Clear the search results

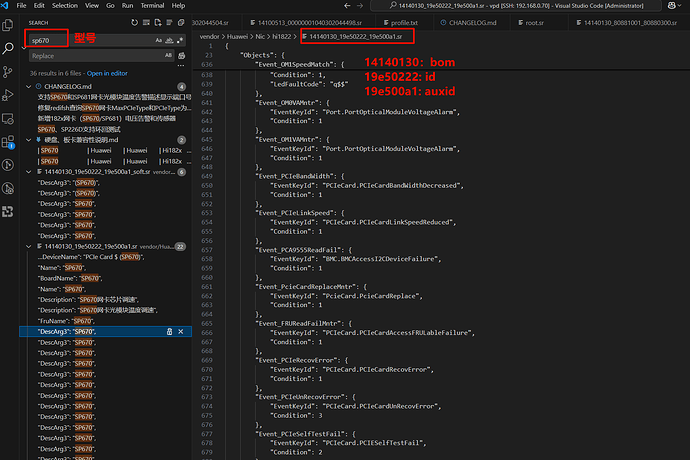148,22
